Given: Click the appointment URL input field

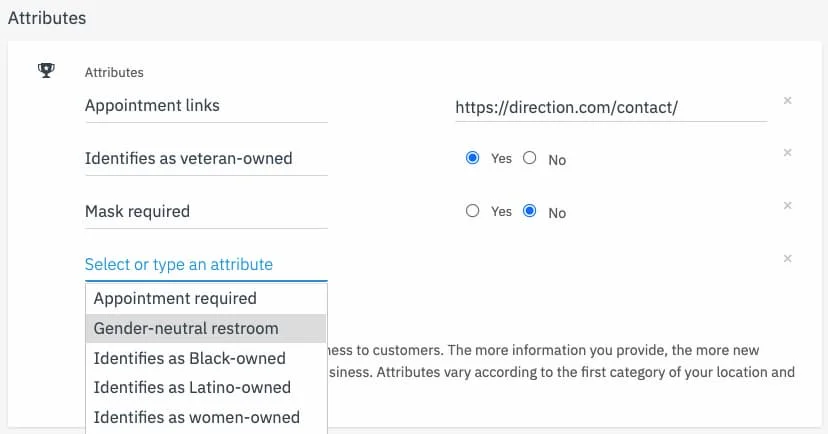Looking at the screenshot, I should pyautogui.click(x=610, y=106).
